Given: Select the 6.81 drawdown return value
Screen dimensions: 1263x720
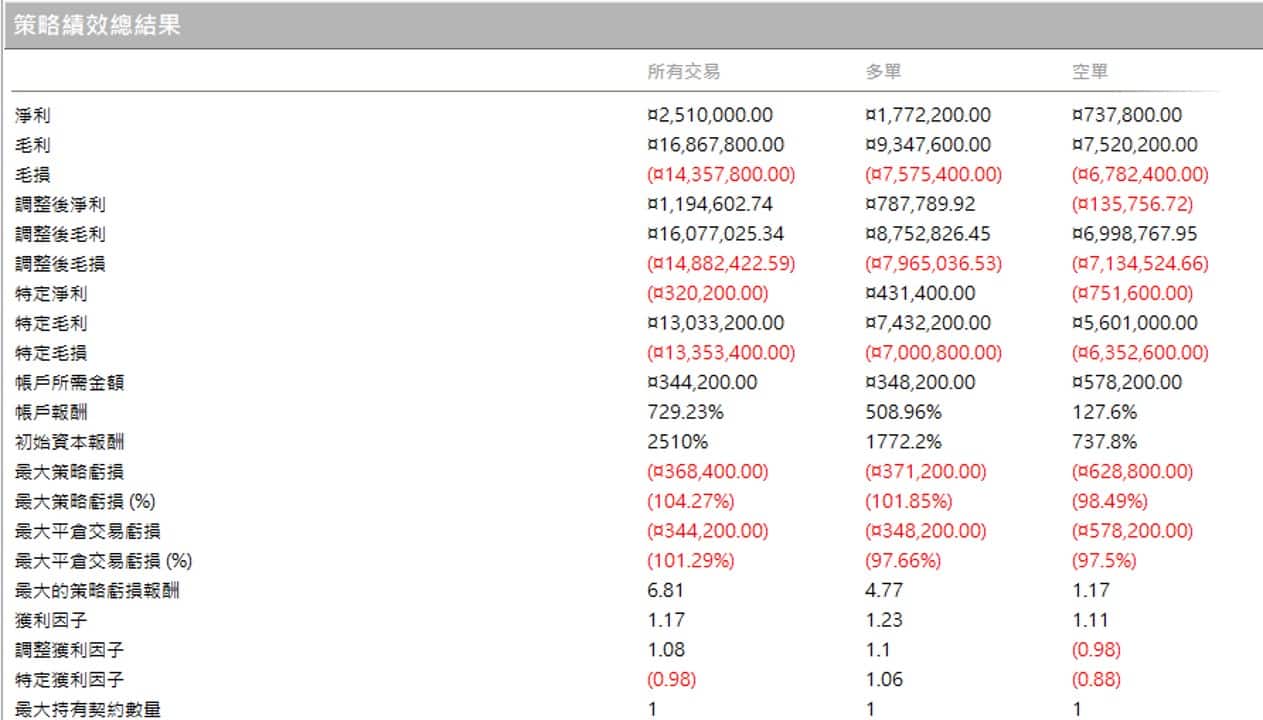Looking at the screenshot, I should click(x=666, y=591).
